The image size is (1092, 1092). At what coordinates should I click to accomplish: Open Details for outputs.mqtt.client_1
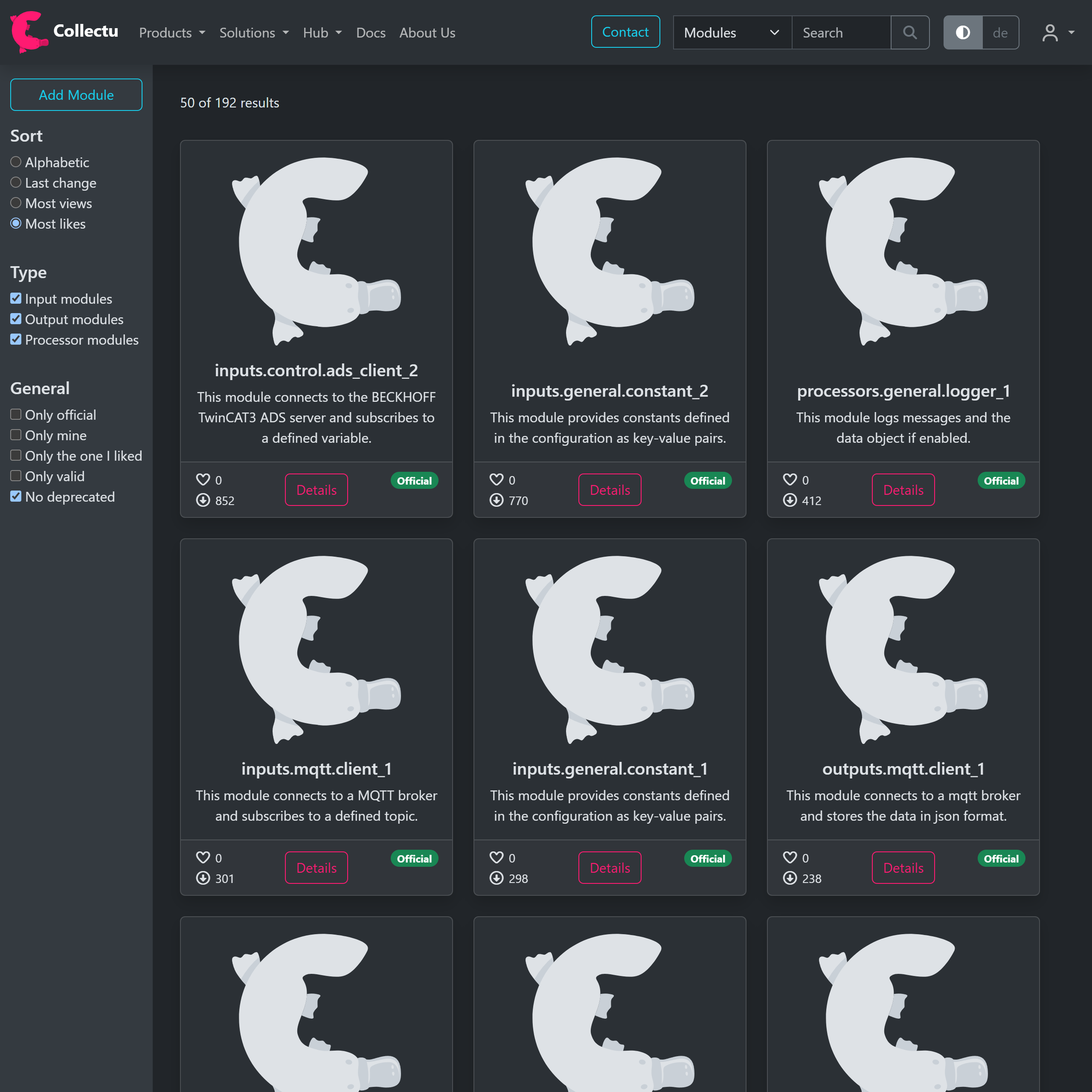(x=903, y=868)
